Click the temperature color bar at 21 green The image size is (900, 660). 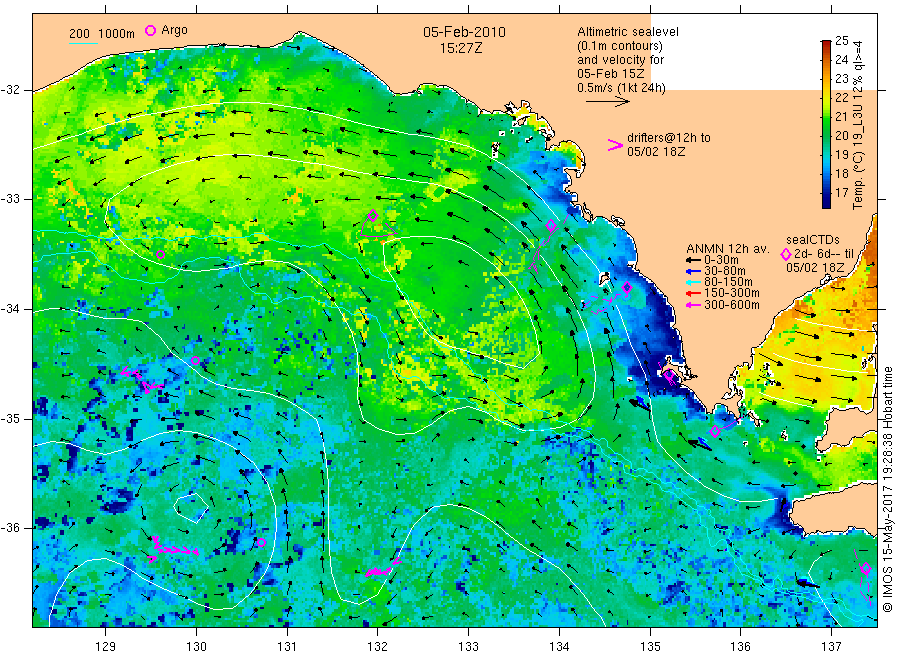pyautogui.click(x=826, y=117)
